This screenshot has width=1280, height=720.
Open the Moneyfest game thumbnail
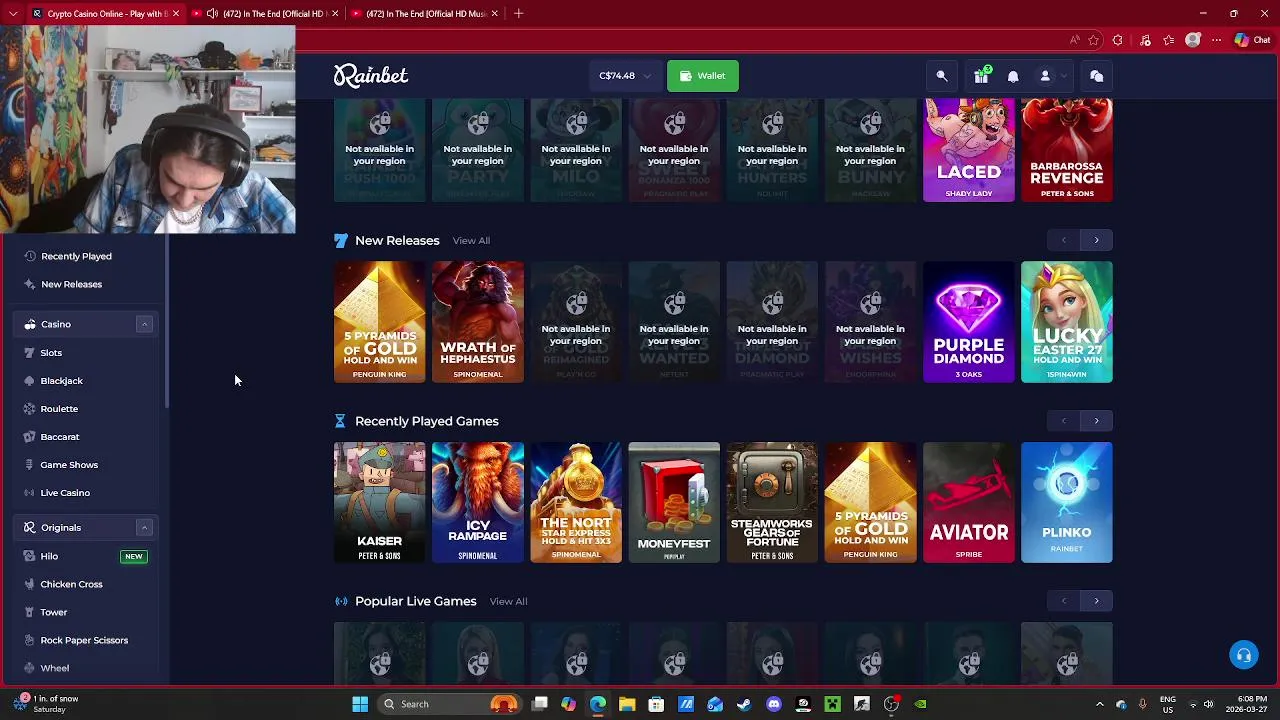pyautogui.click(x=673, y=502)
